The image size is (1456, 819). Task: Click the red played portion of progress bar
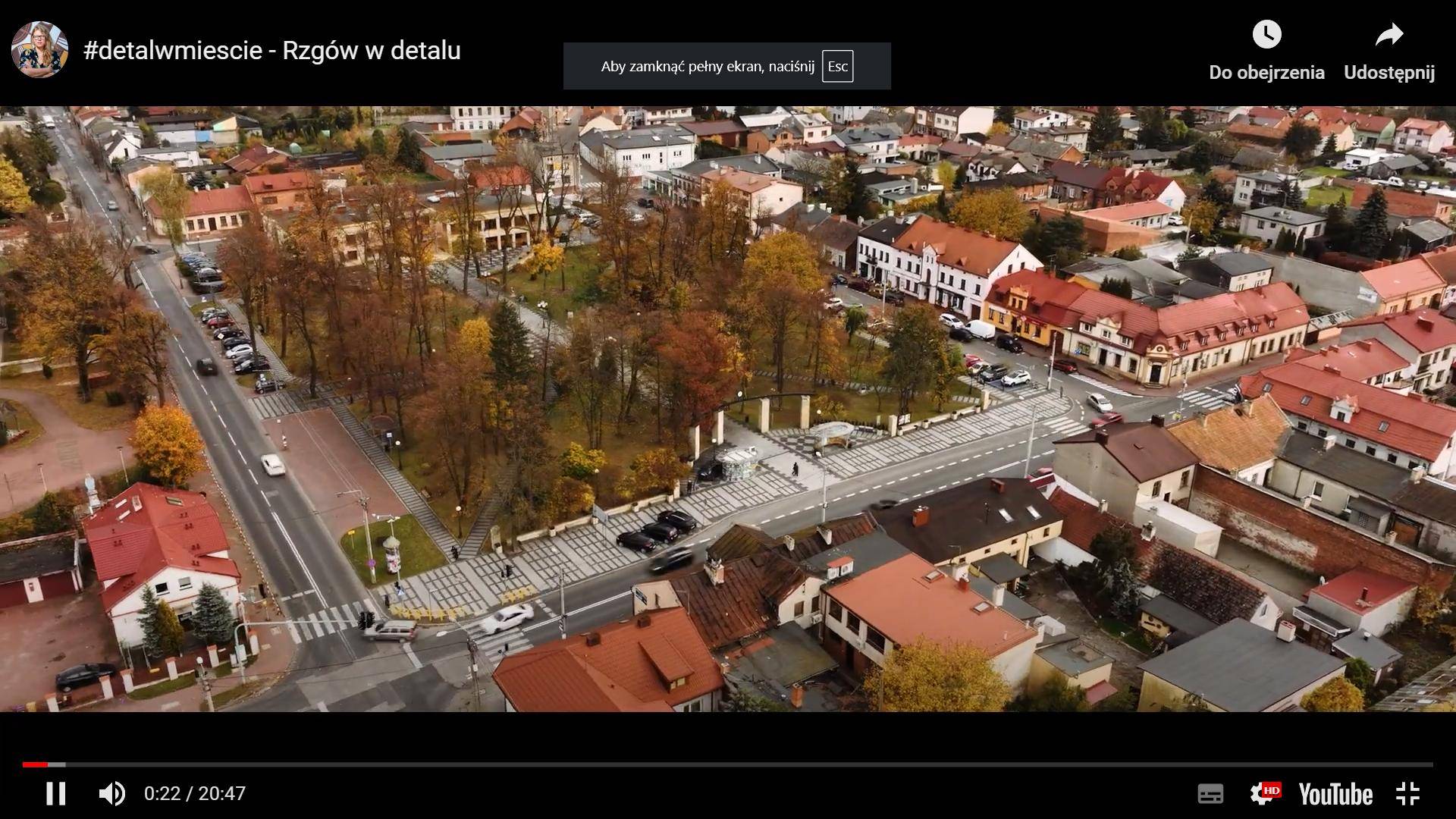click(x=35, y=764)
